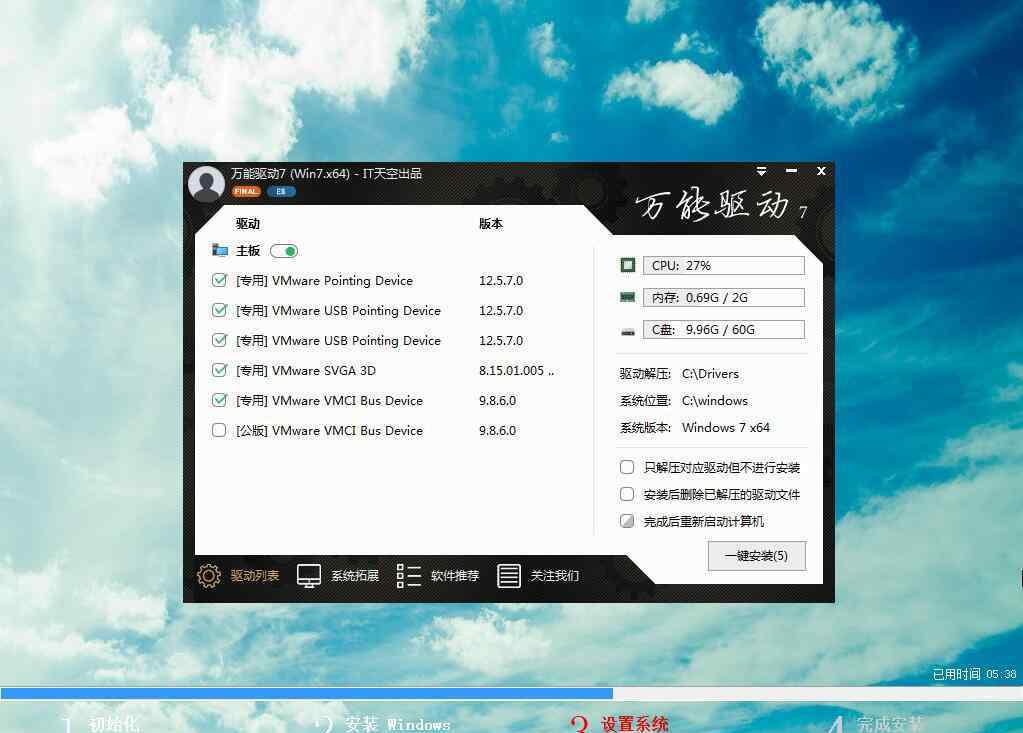Viewport: 1023px width, 733px height.
Task: Click the 驱动列表 gear icon
Action: tap(209, 576)
